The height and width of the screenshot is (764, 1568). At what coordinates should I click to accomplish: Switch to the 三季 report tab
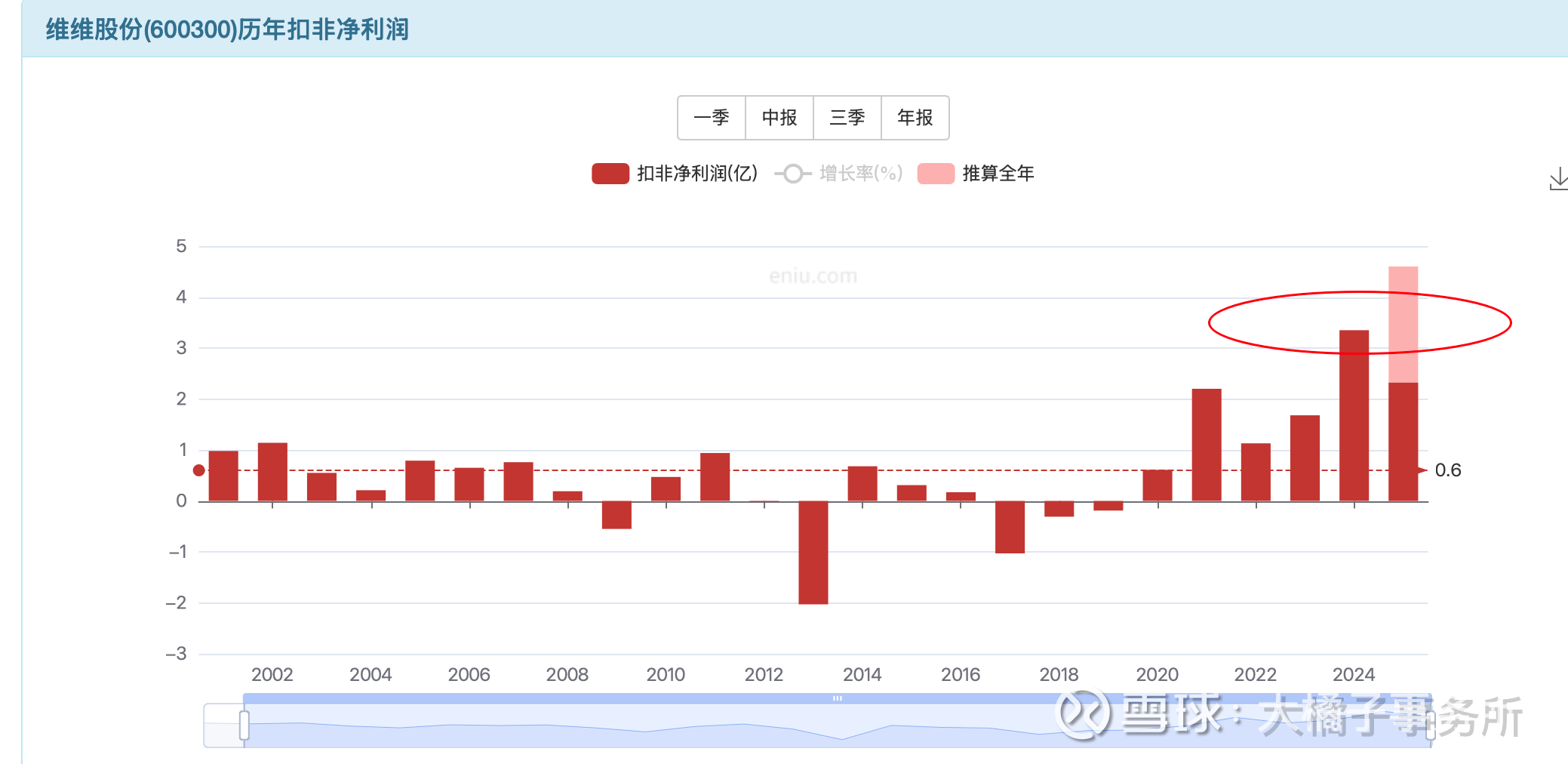pos(847,118)
